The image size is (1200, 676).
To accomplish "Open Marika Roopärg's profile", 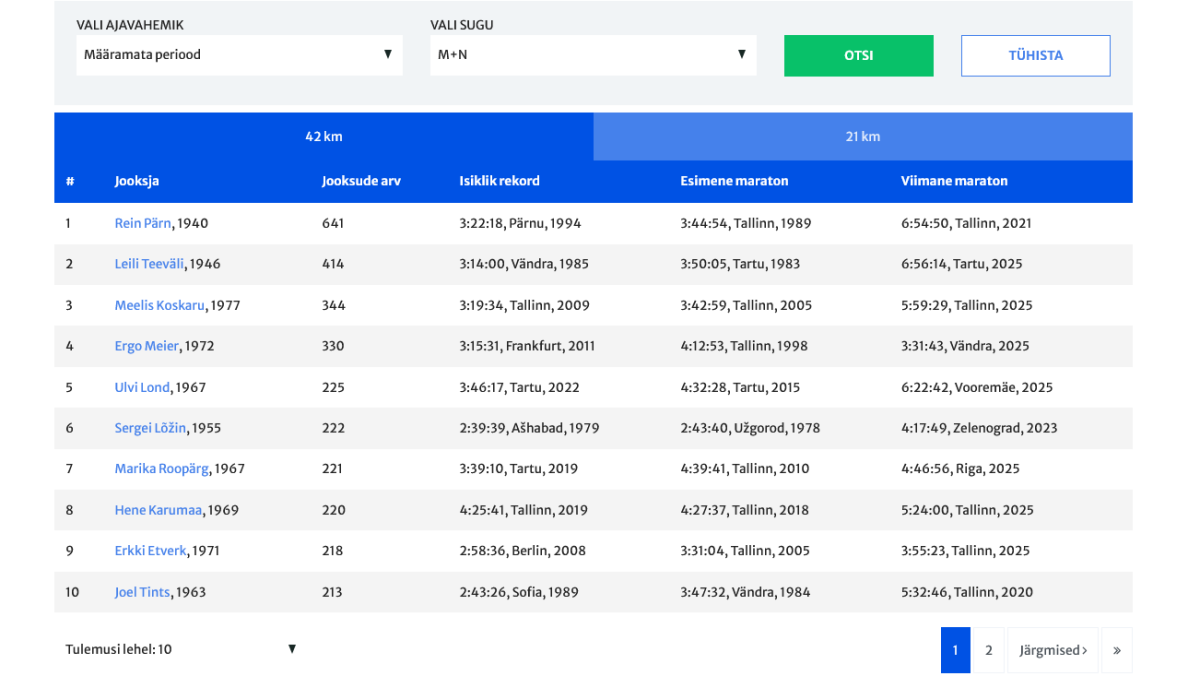I will pos(162,469).
